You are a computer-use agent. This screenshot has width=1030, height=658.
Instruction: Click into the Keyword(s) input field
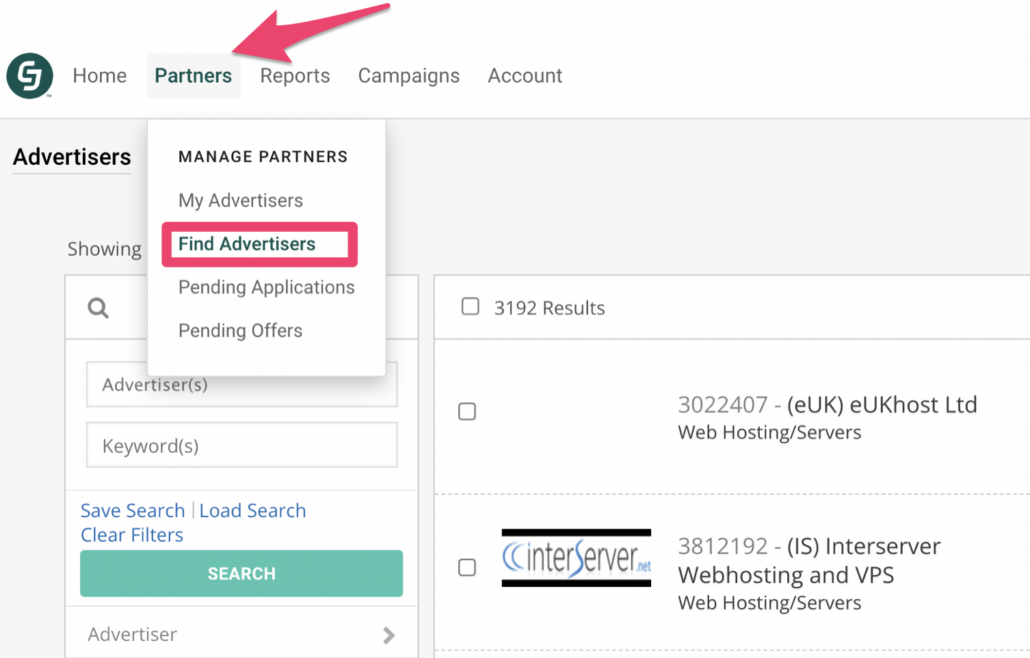click(242, 446)
